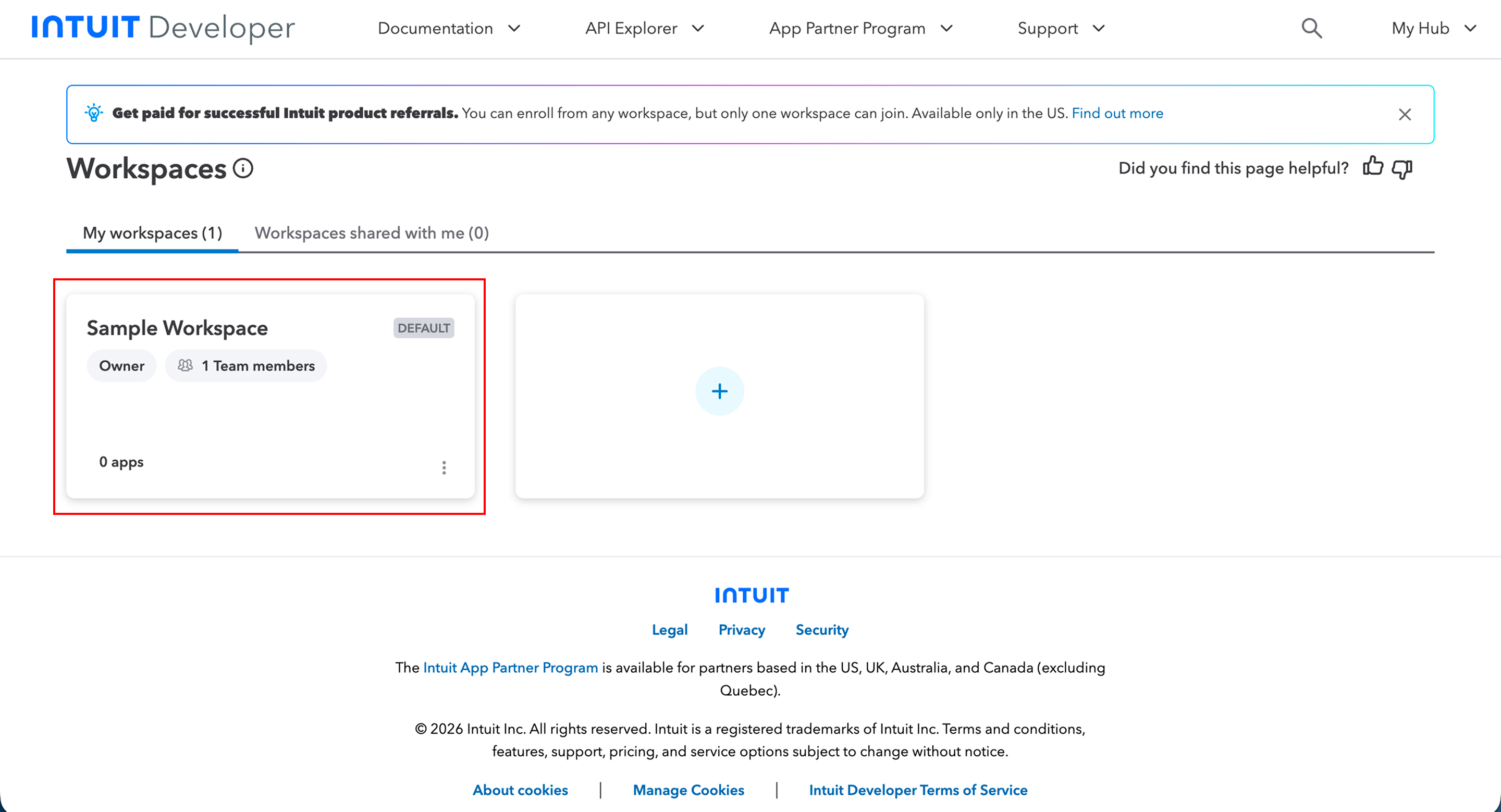Click the plus icon to add workspace
The image size is (1501, 812).
click(719, 391)
